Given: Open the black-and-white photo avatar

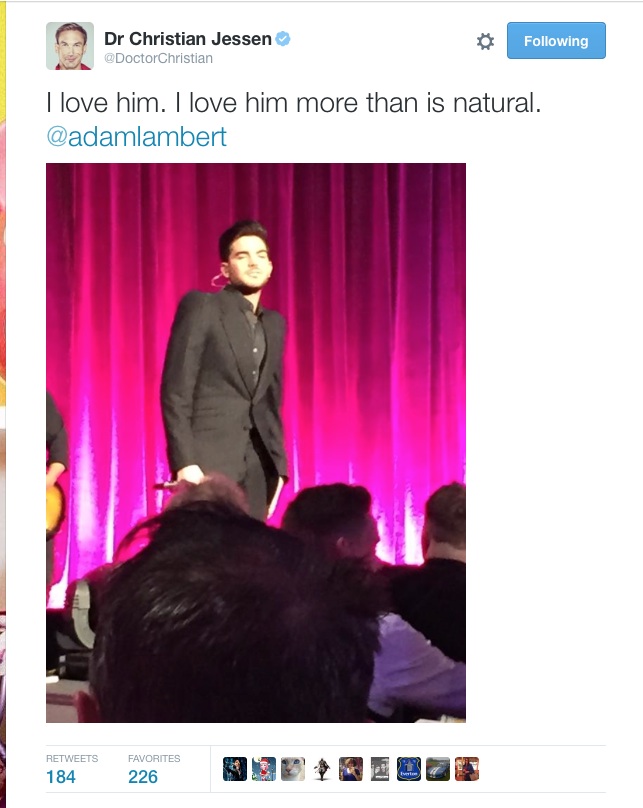Looking at the screenshot, I should 380,769.
